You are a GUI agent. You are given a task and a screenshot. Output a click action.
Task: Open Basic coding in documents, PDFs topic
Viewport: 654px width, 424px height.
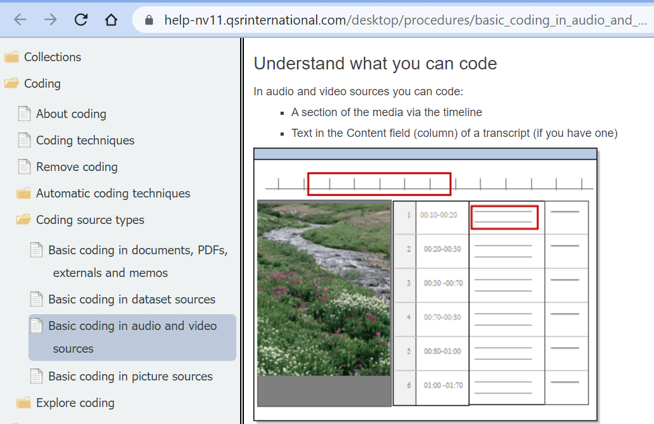coord(137,250)
